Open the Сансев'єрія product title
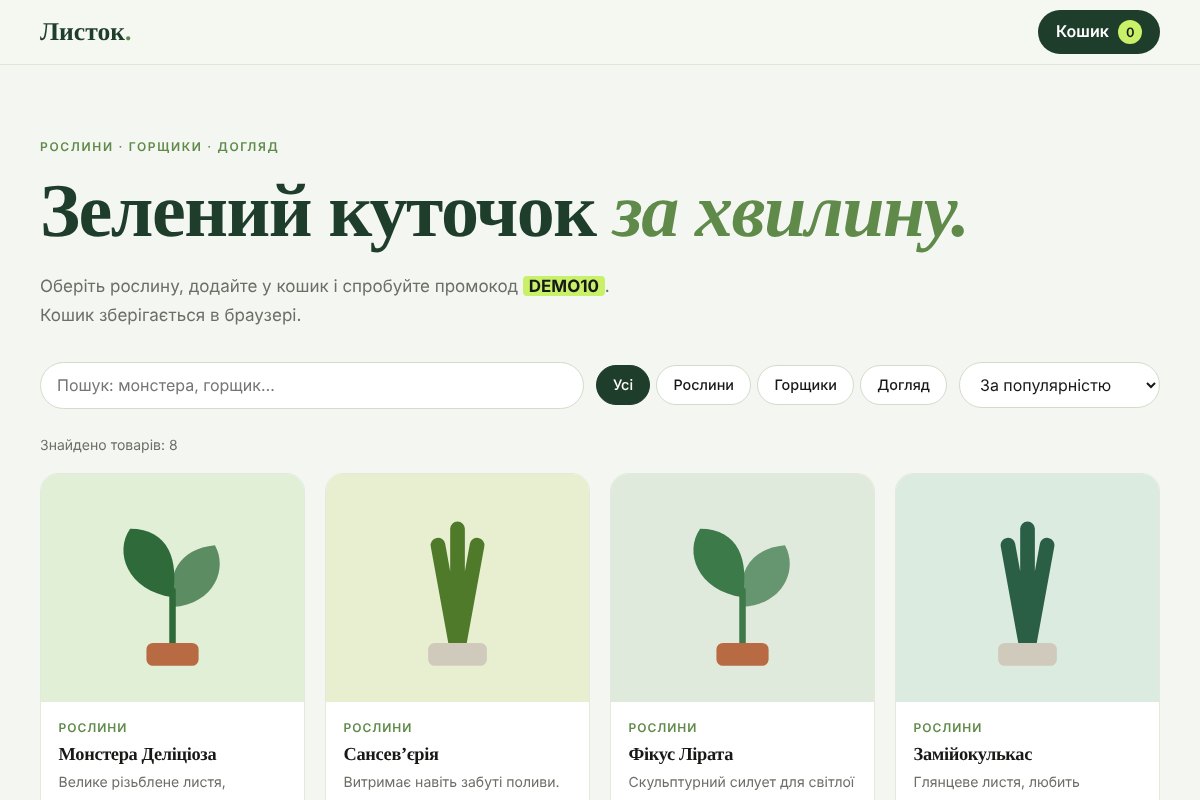Screen dimensions: 1200x800 pos(391,754)
